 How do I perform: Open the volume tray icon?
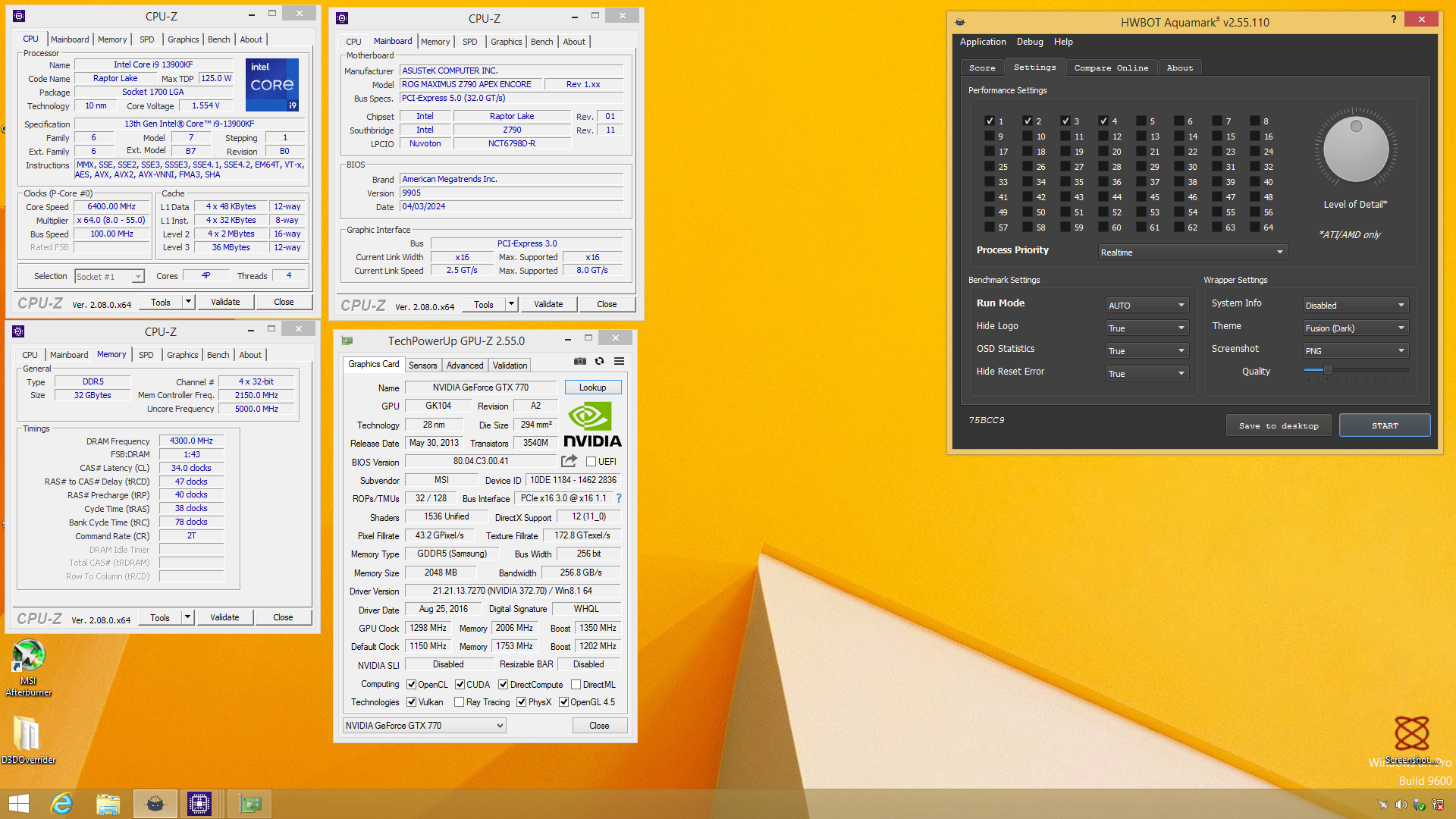coord(1401,805)
